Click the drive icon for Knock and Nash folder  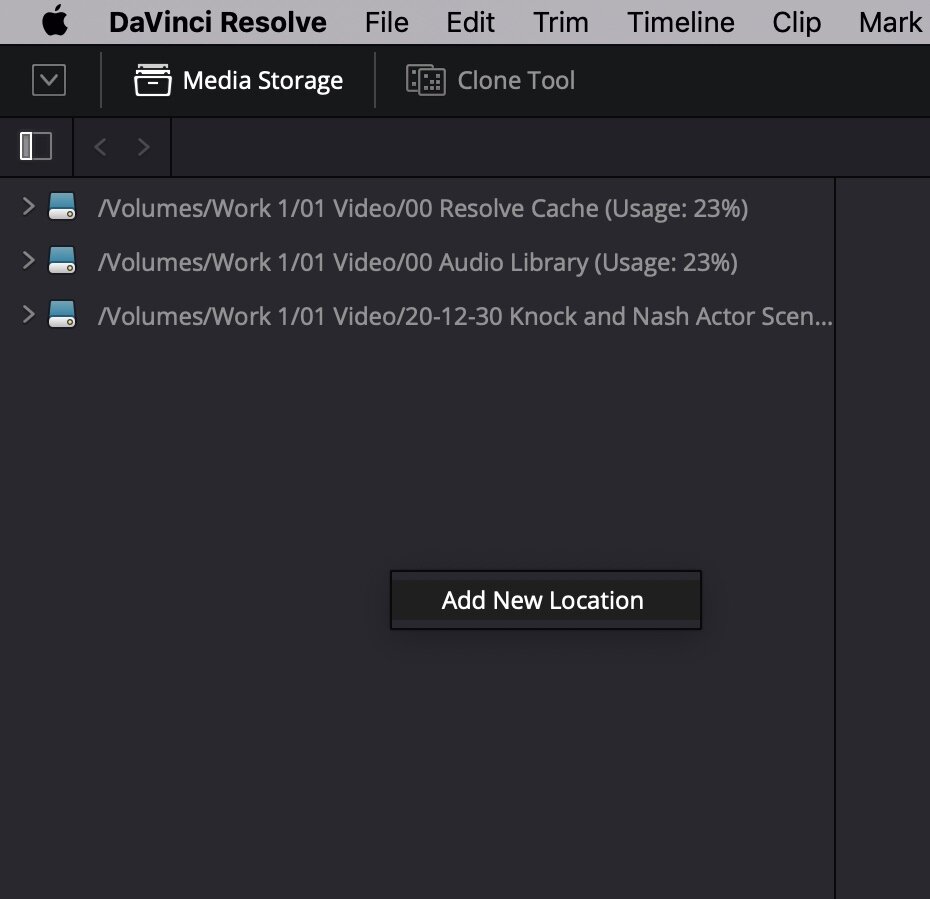62,314
